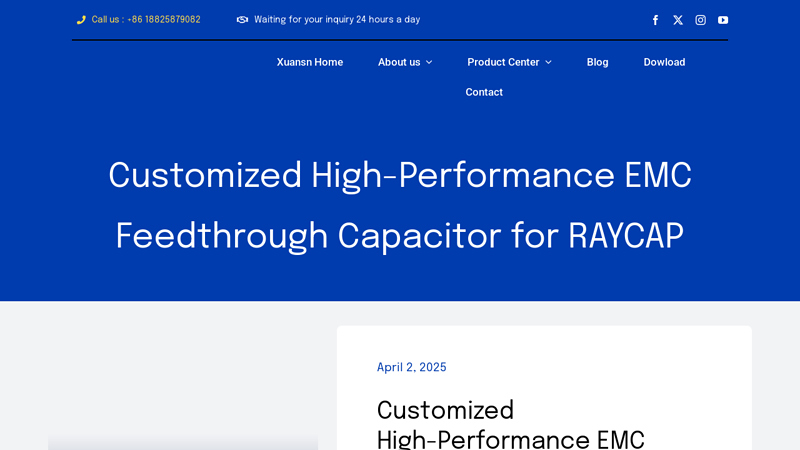Expand the Product Center dropdown chevron
This screenshot has height=450, width=800.
click(548, 62)
